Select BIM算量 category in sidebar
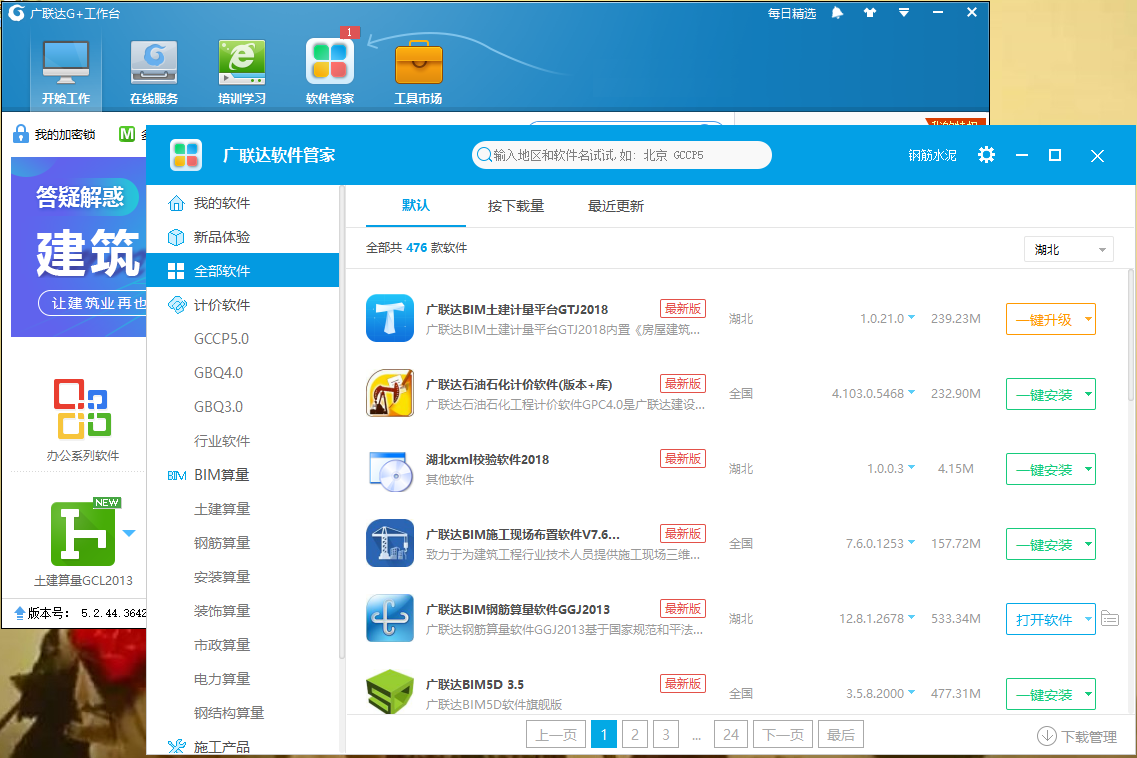 (x=243, y=475)
